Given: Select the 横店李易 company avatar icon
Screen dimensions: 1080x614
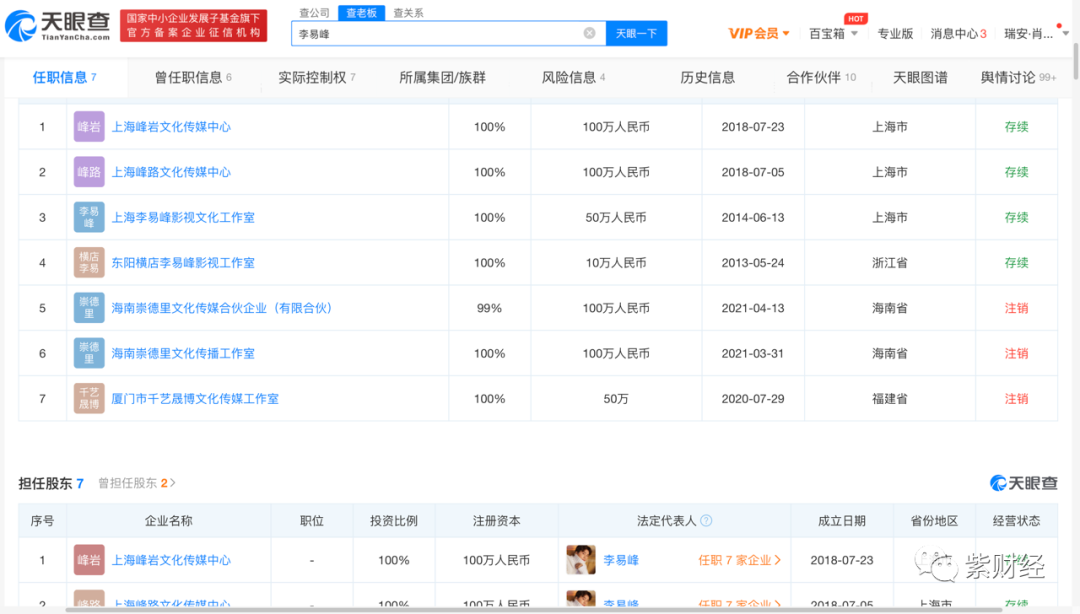Looking at the screenshot, I should click(88, 262).
